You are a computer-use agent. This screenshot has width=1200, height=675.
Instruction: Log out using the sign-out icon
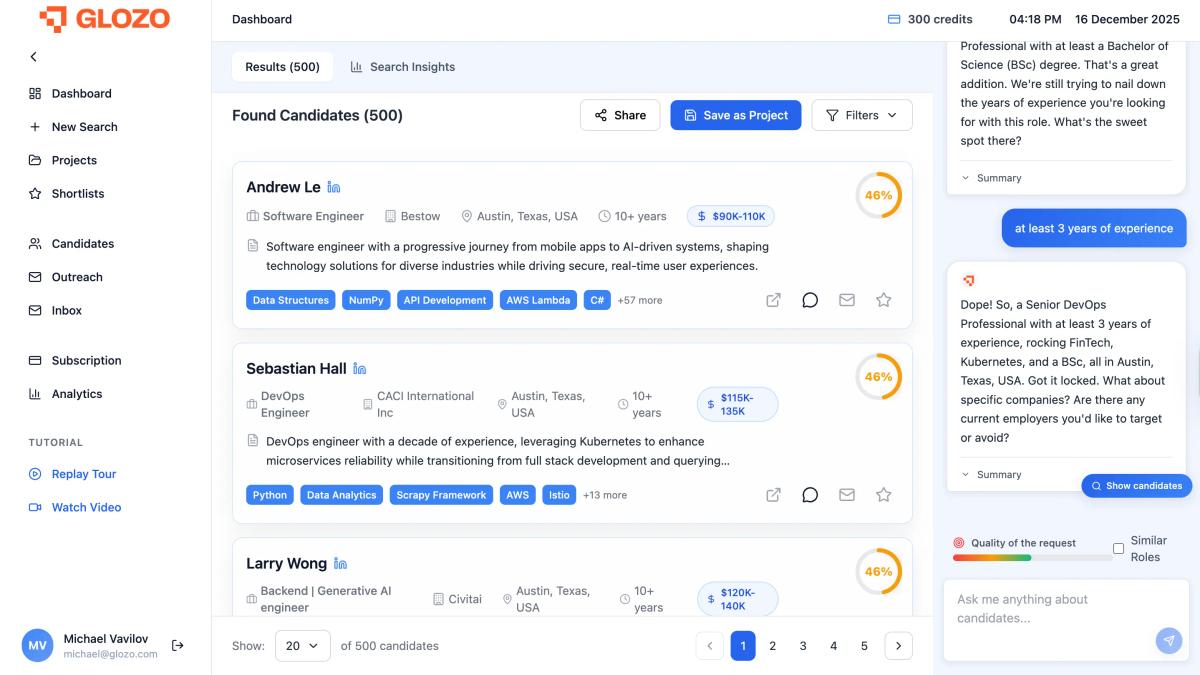[178, 645]
